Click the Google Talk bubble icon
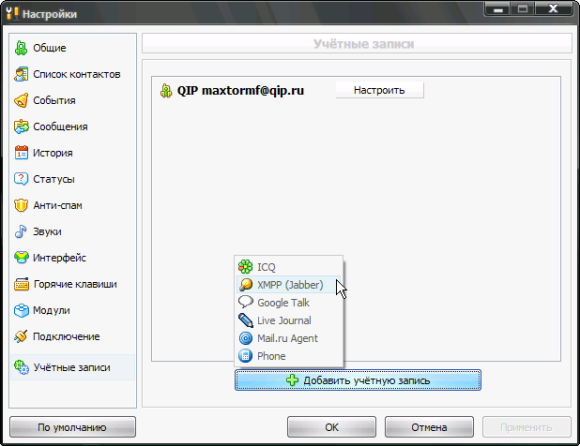The image size is (580, 446). click(x=245, y=302)
